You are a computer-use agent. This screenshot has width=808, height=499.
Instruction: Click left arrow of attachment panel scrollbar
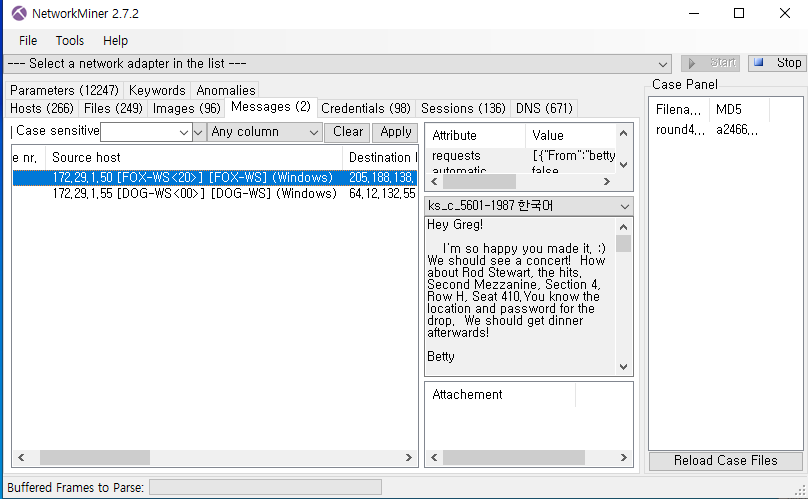(434, 457)
